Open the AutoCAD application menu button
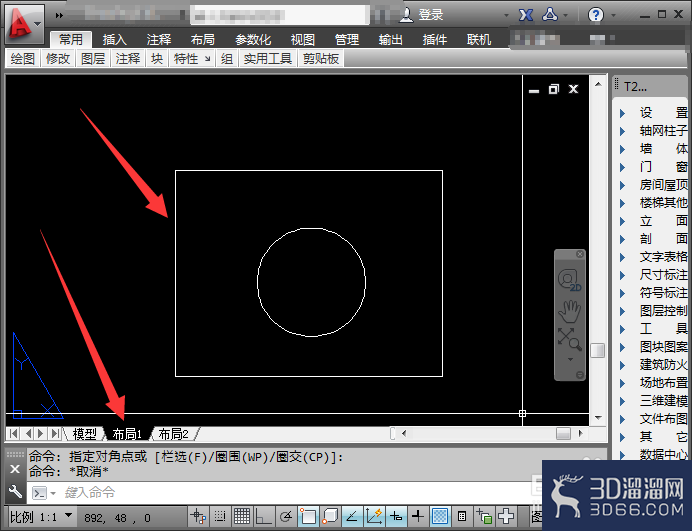This screenshot has height=531, width=692. coord(25,24)
